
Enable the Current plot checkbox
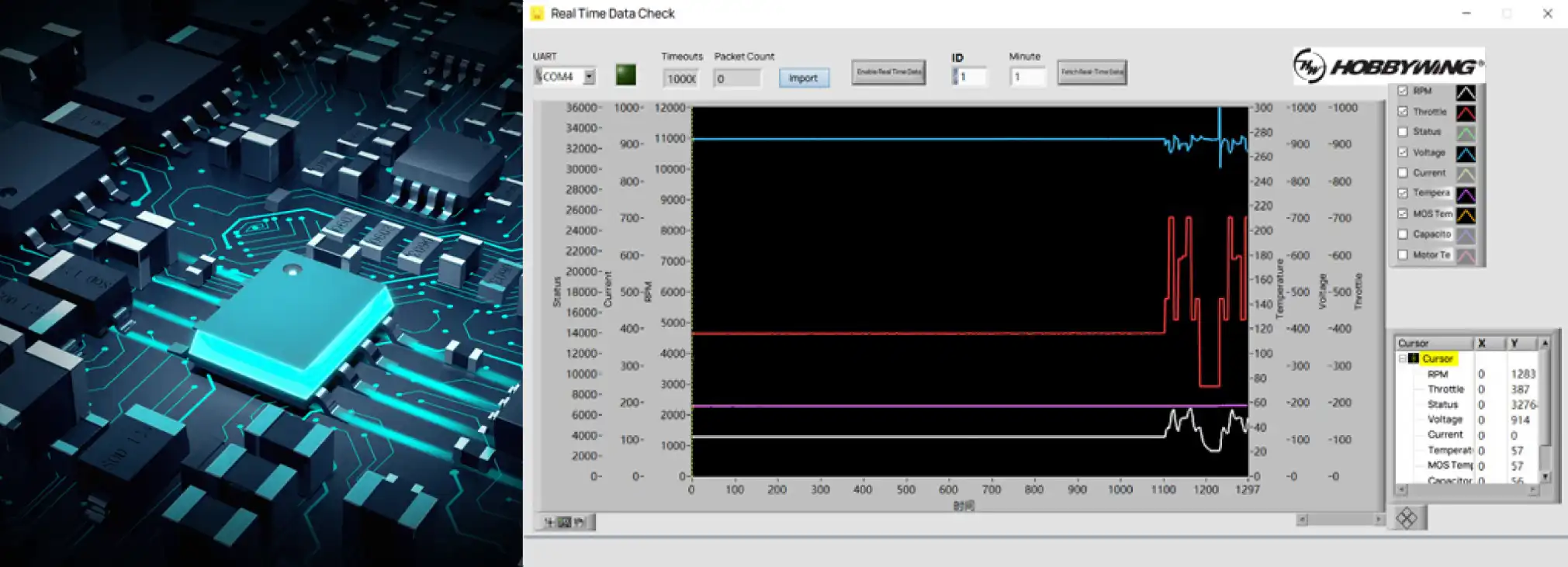coord(1403,173)
